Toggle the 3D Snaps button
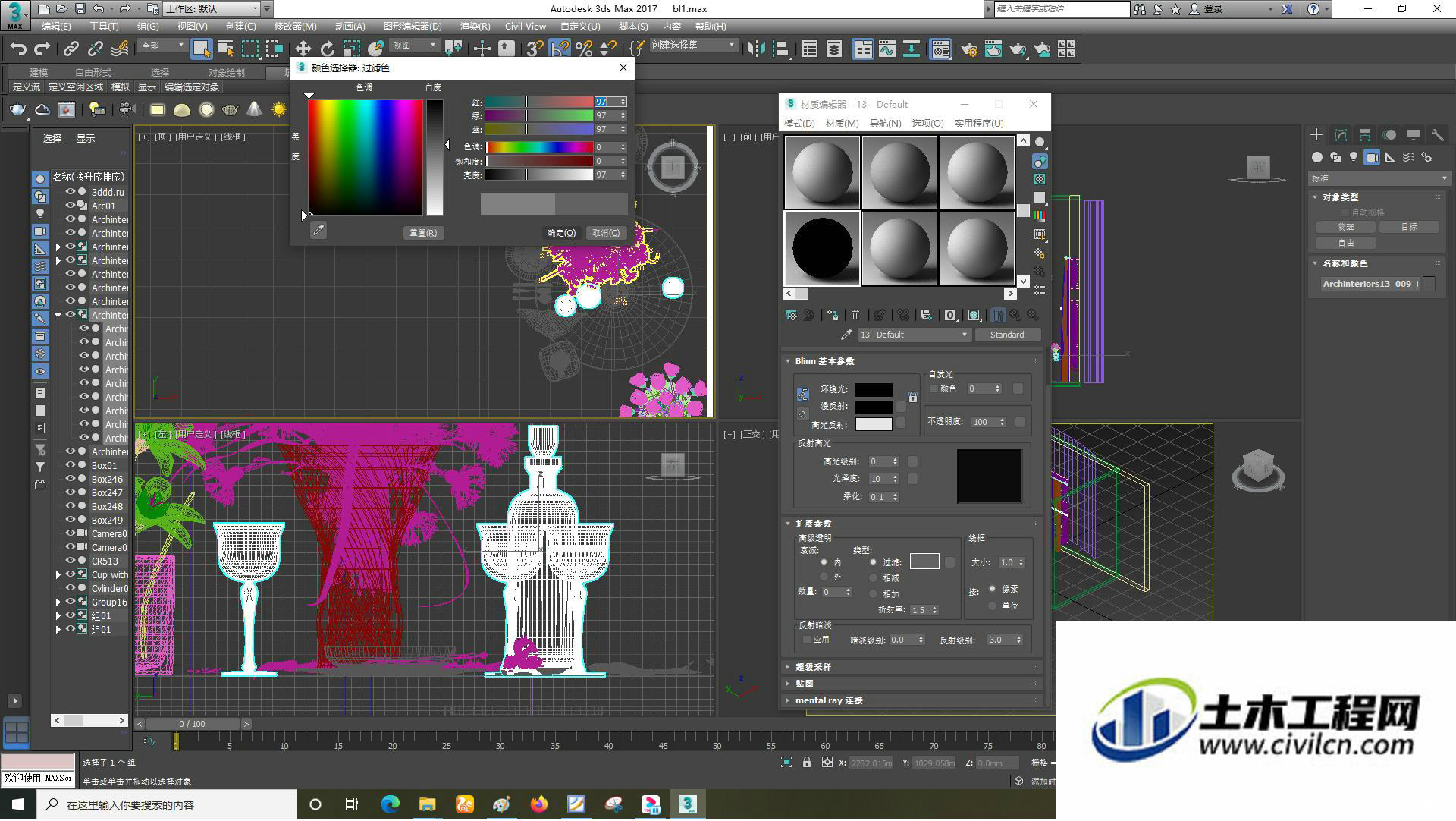The width and height of the screenshot is (1456, 821). click(x=535, y=49)
